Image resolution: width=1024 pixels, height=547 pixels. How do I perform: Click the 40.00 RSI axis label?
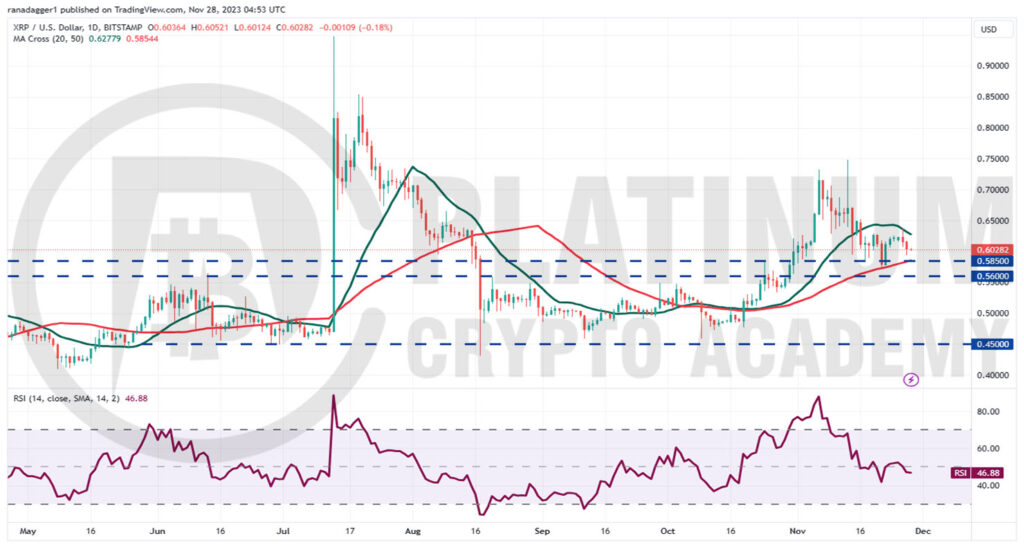(988, 486)
